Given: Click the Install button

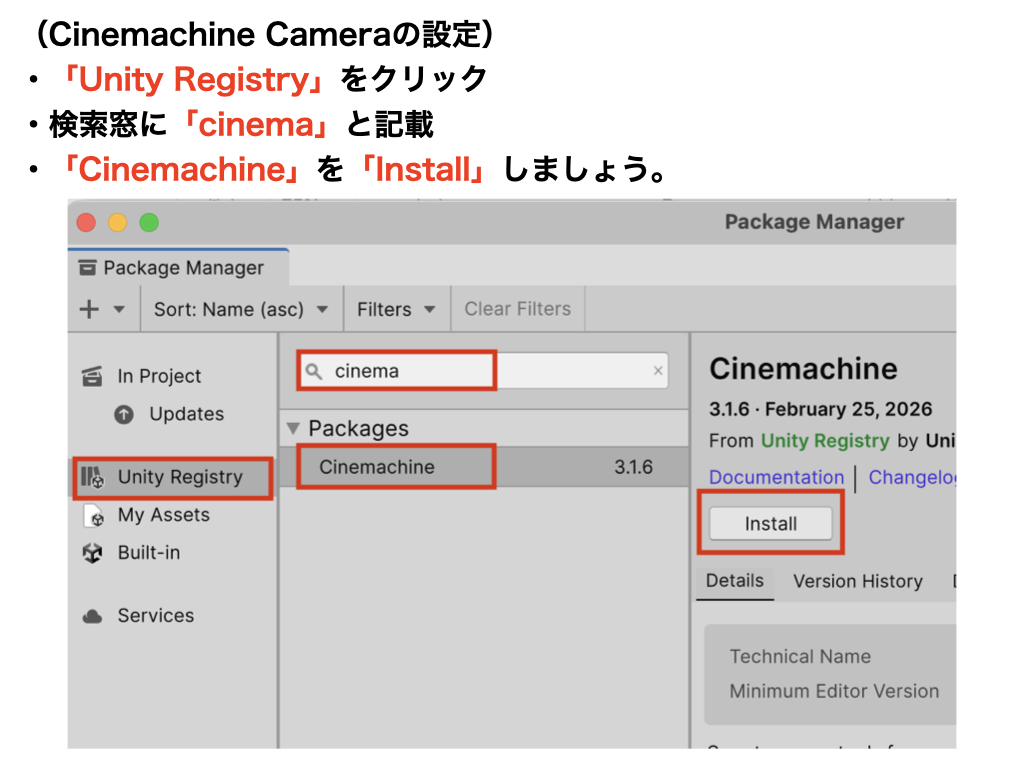Looking at the screenshot, I should pos(770,524).
